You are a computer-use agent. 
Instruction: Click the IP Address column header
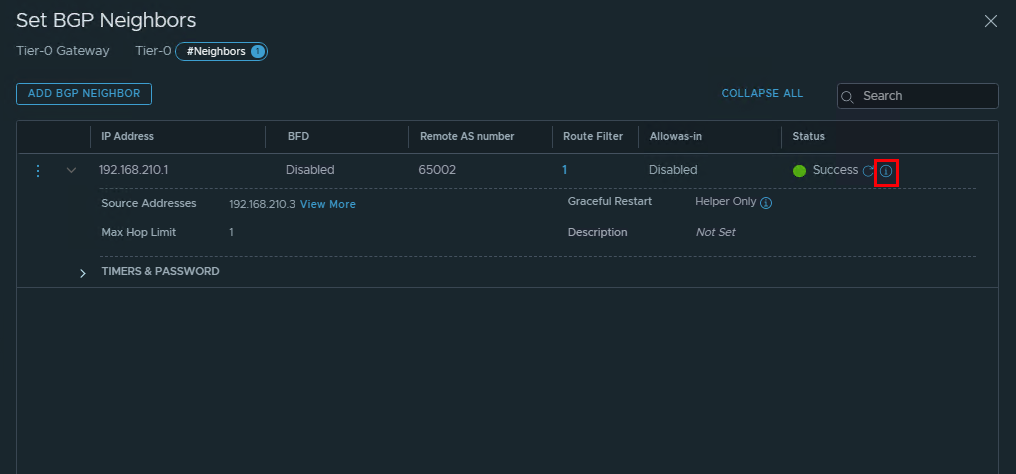point(128,136)
